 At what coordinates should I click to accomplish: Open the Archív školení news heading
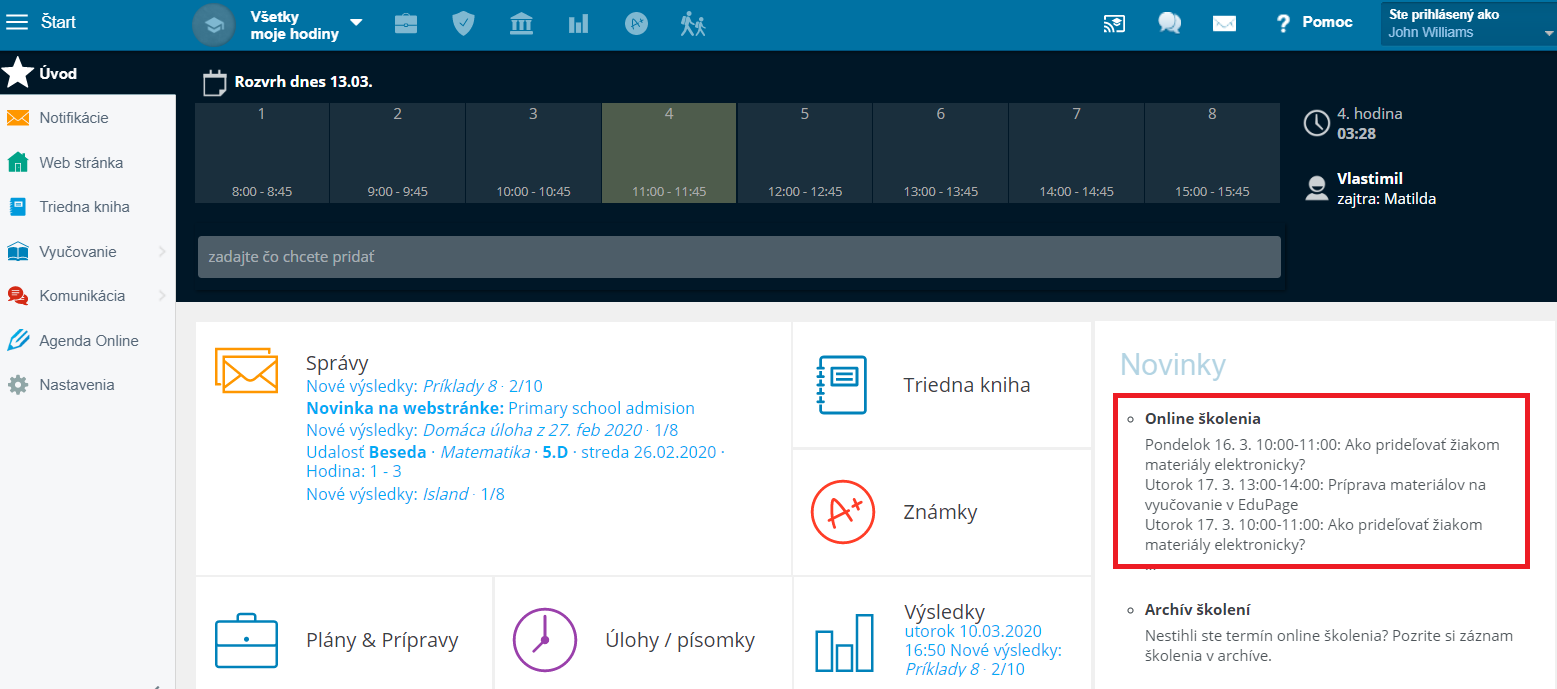point(1198,609)
